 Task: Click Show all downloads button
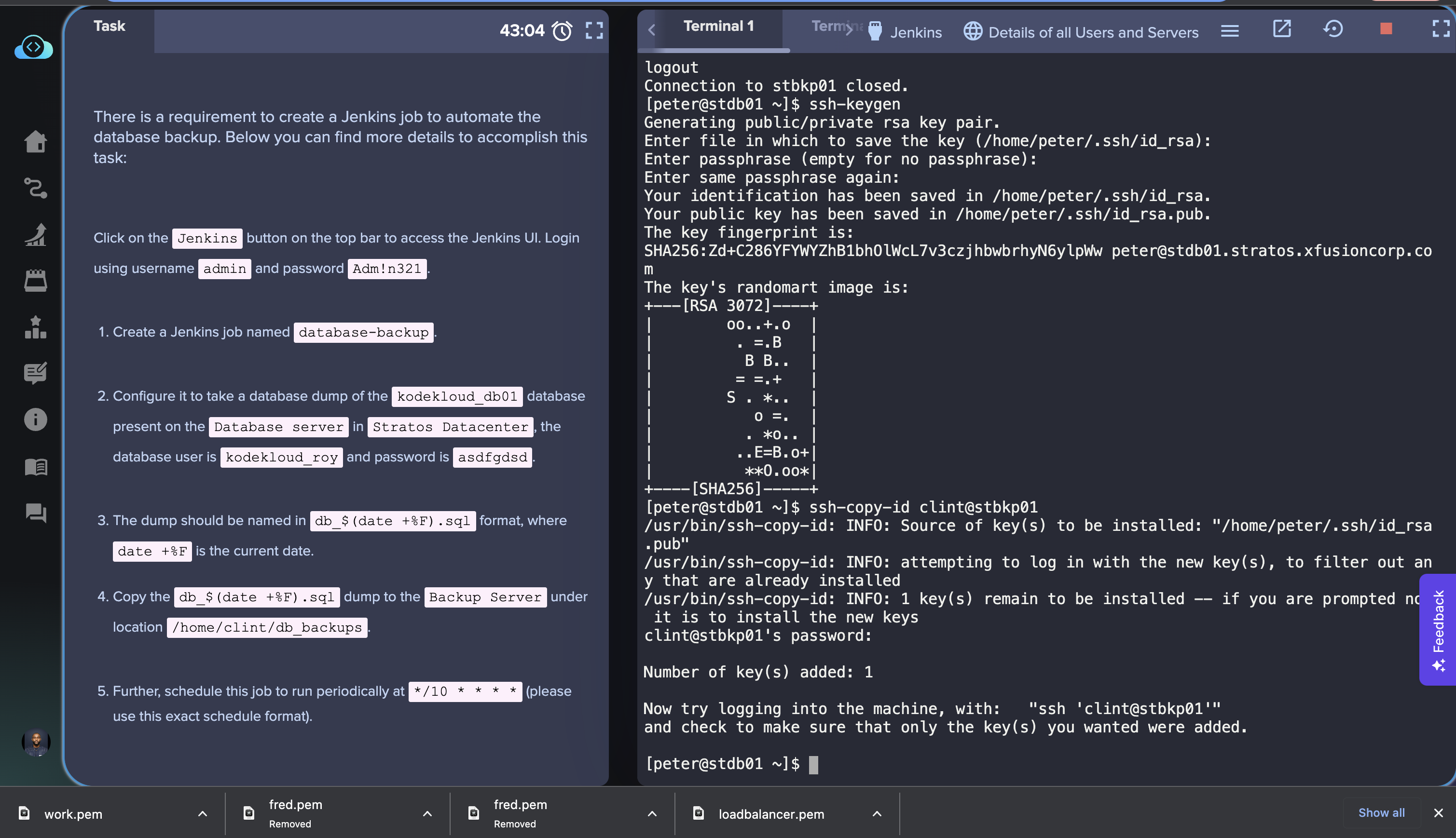click(x=1381, y=812)
